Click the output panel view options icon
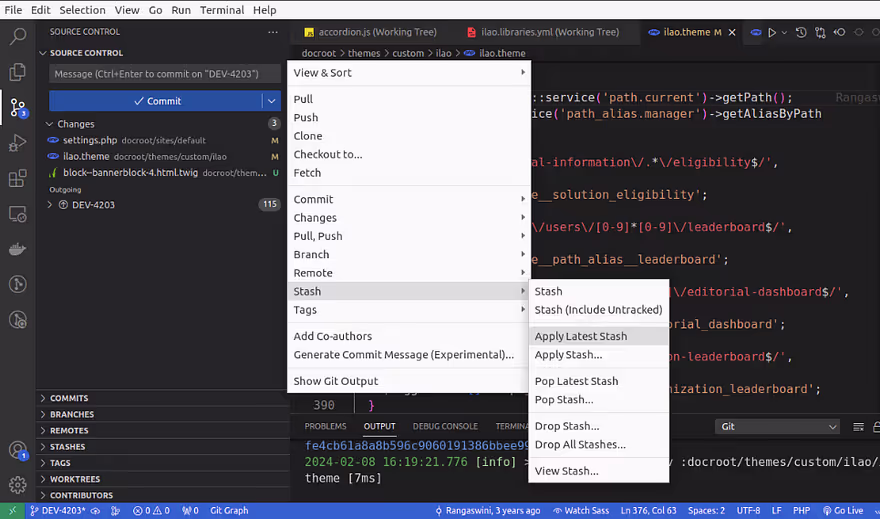Screen dimensions: 880x519 858,427
